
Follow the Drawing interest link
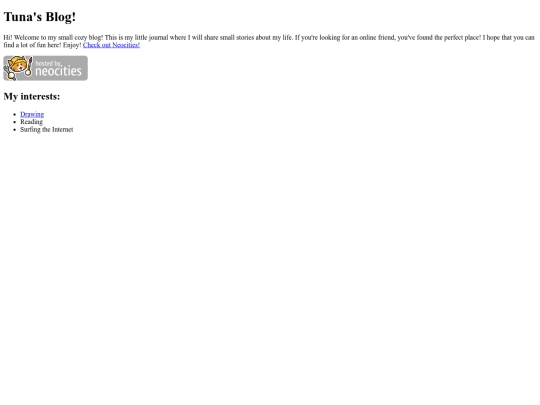pyautogui.click(x=32, y=114)
